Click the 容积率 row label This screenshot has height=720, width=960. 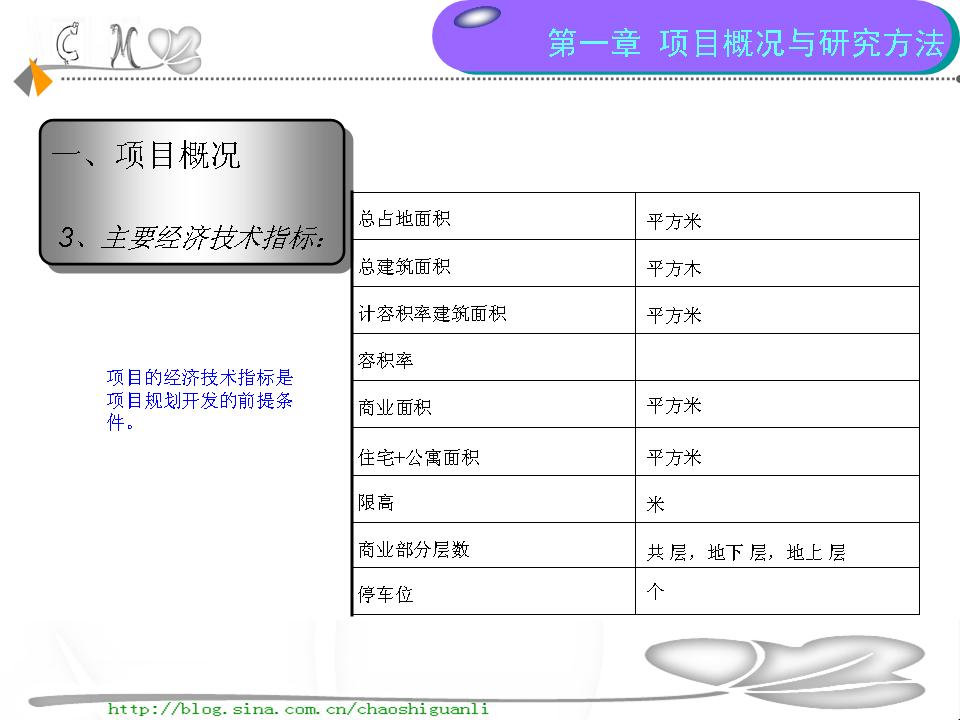click(x=386, y=360)
